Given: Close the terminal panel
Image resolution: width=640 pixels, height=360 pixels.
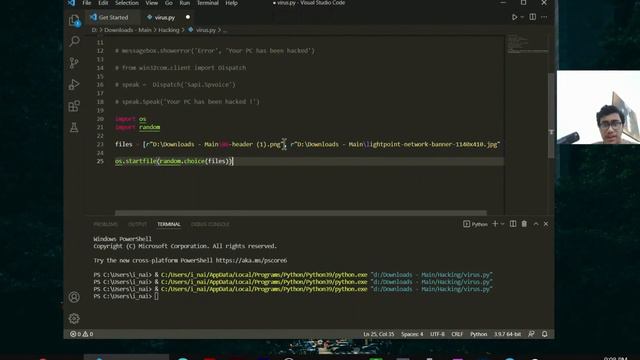Looking at the screenshot, I should pos(546,224).
